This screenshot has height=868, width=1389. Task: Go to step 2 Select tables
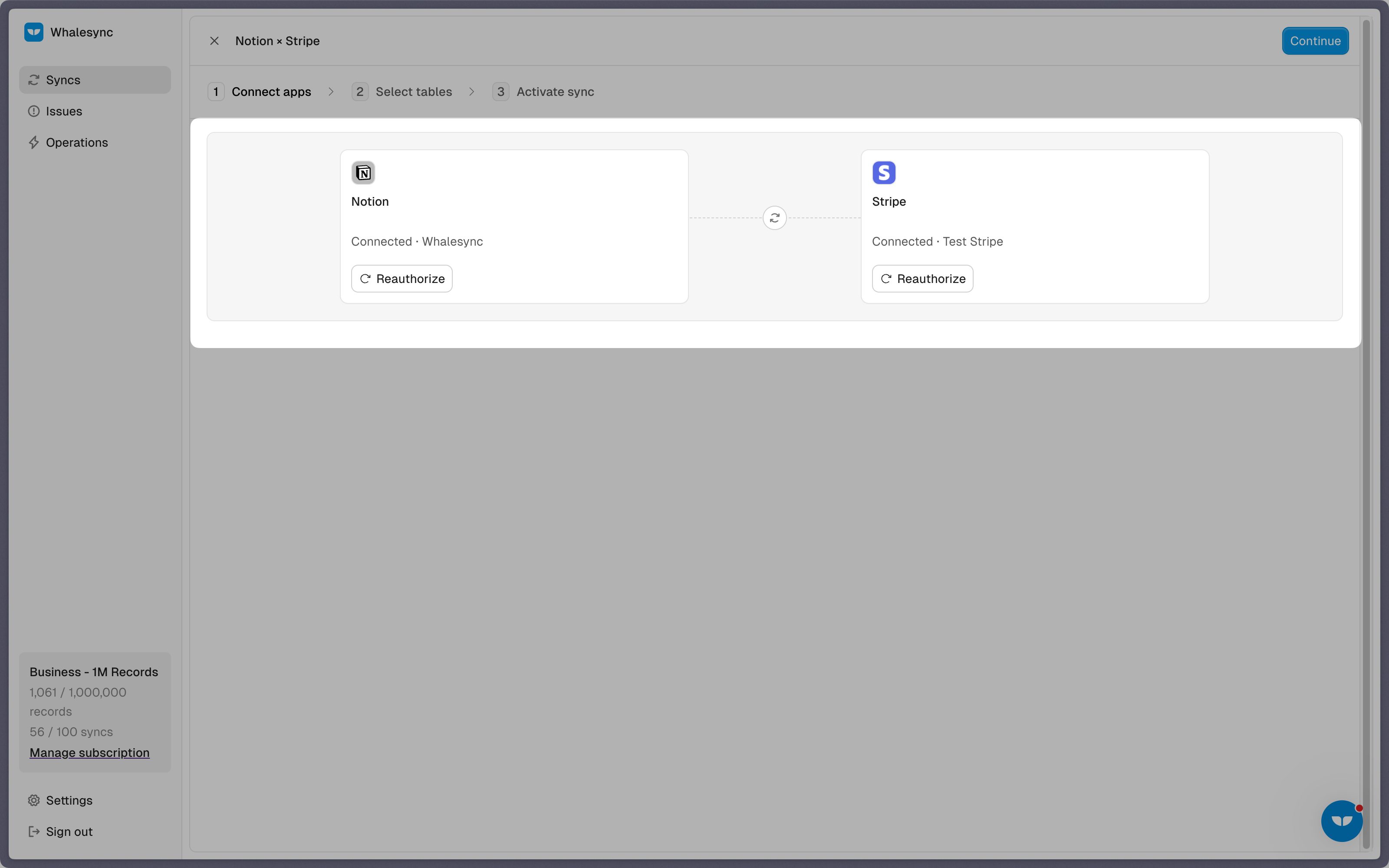(x=402, y=92)
